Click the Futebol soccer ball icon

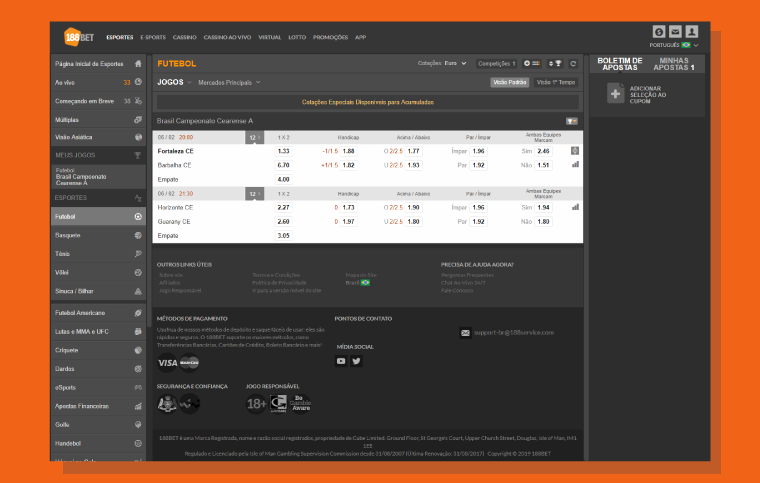click(138, 217)
